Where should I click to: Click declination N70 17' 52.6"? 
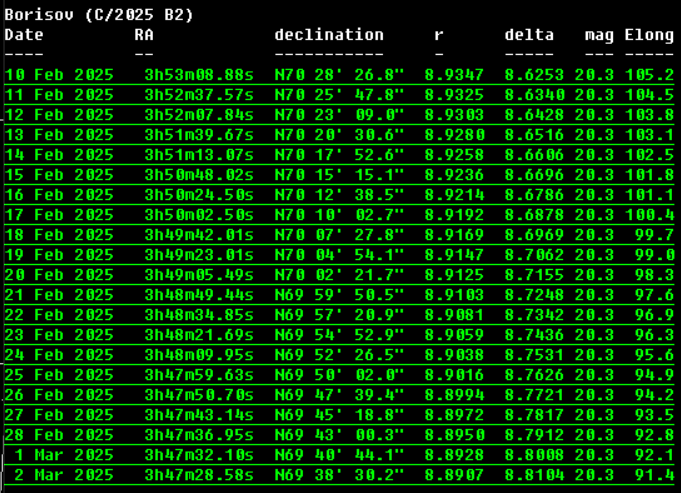point(339,155)
